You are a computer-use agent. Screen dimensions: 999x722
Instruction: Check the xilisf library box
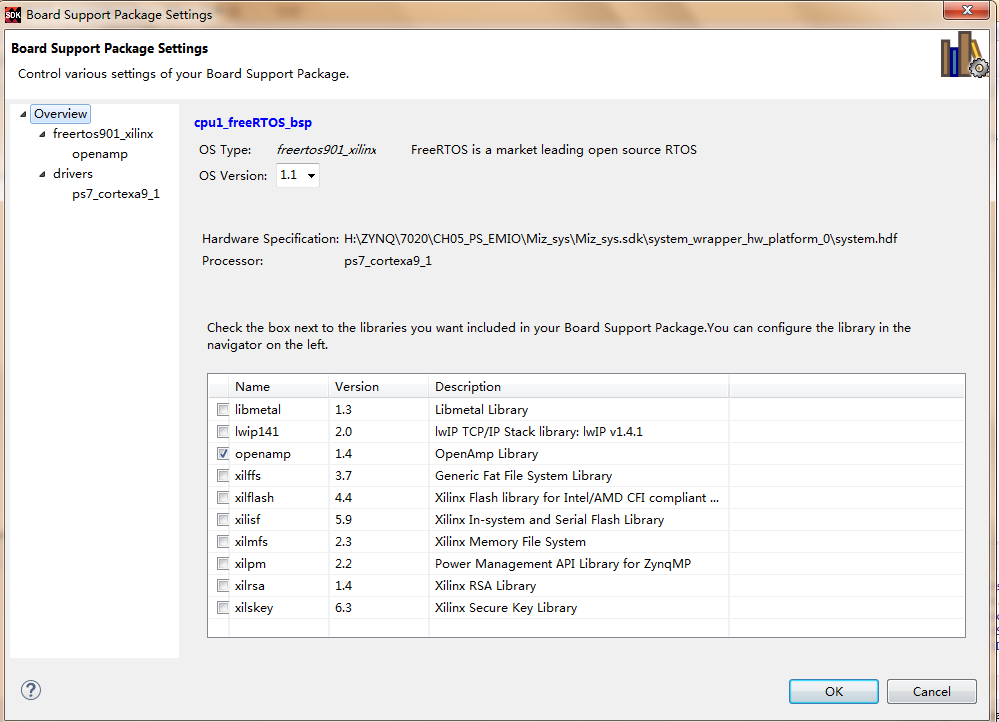223,519
